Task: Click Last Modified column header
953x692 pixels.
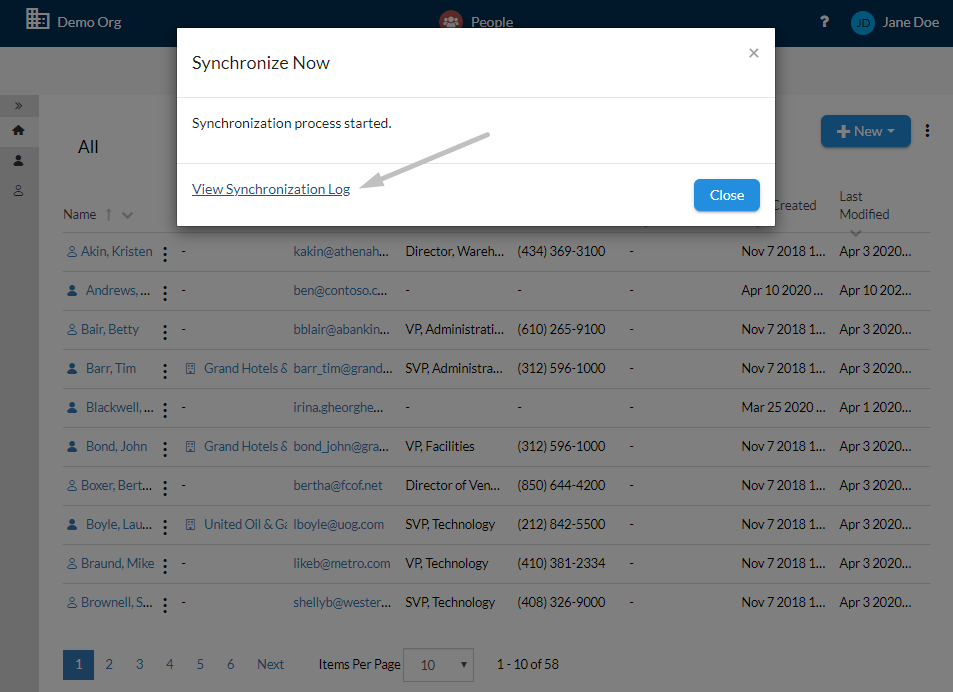Action: (x=864, y=205)
